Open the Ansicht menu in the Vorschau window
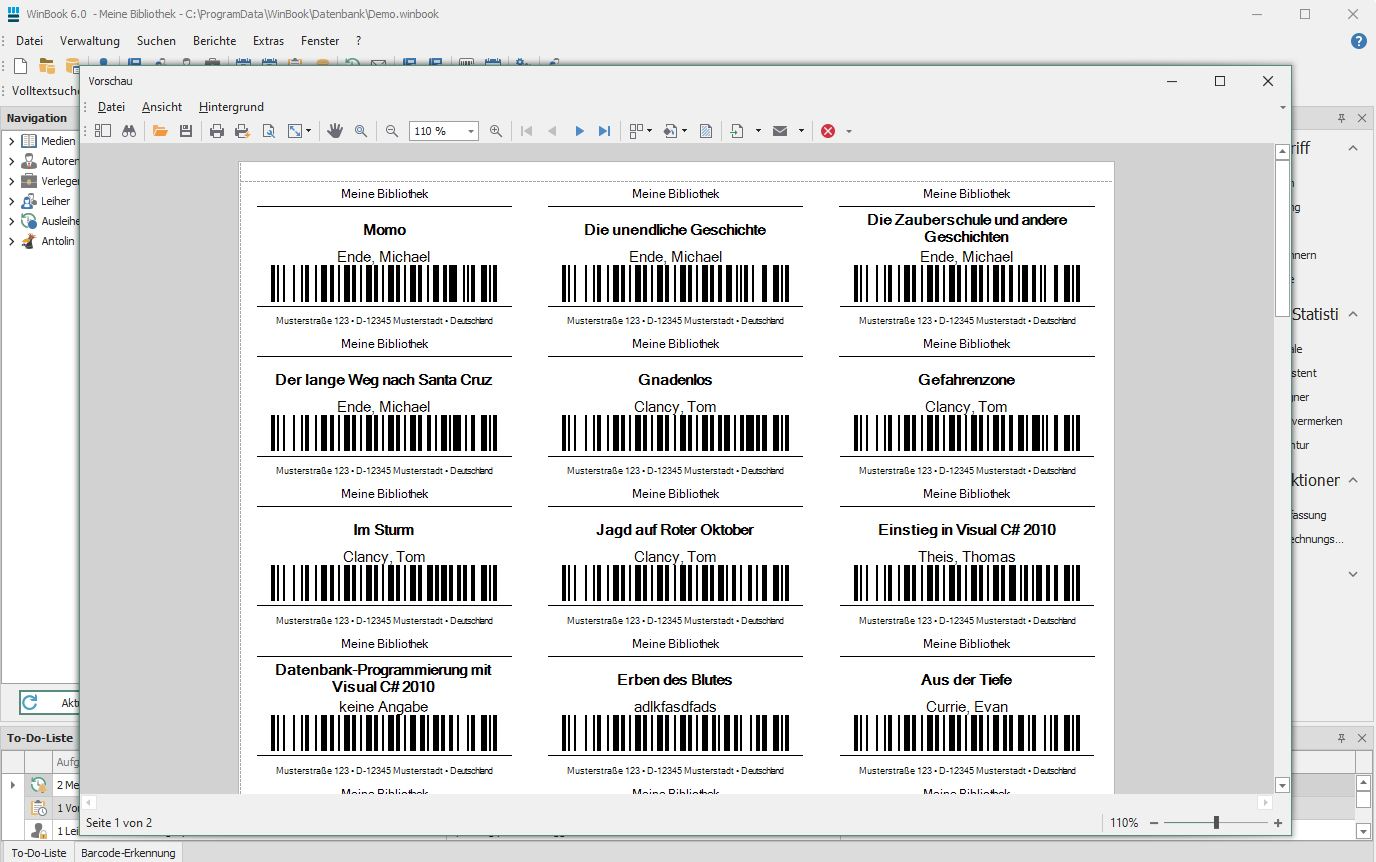The image size is (1376, 862). (x=162, y=107)
